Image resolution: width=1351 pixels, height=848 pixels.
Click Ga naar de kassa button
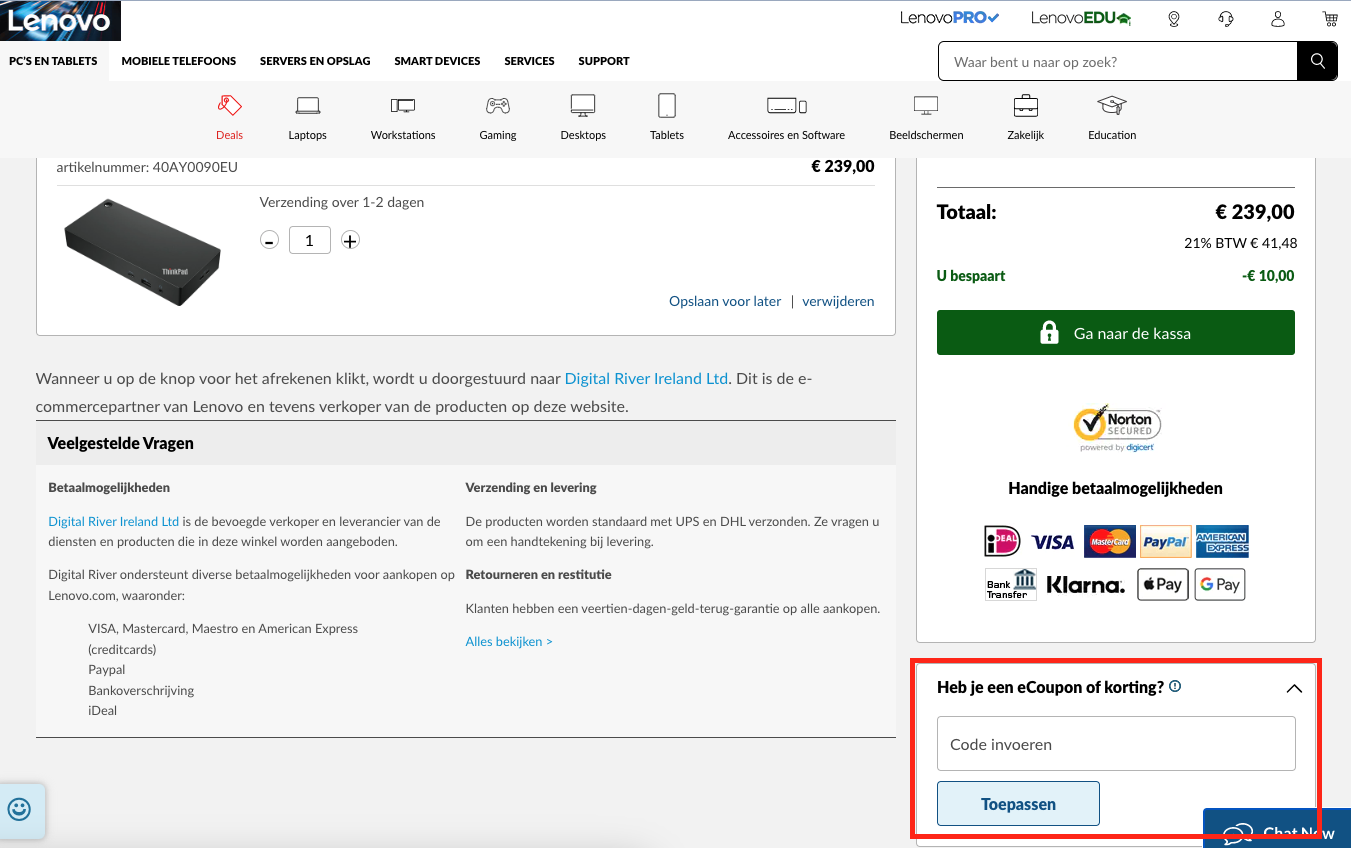(x=1115, y=332)
